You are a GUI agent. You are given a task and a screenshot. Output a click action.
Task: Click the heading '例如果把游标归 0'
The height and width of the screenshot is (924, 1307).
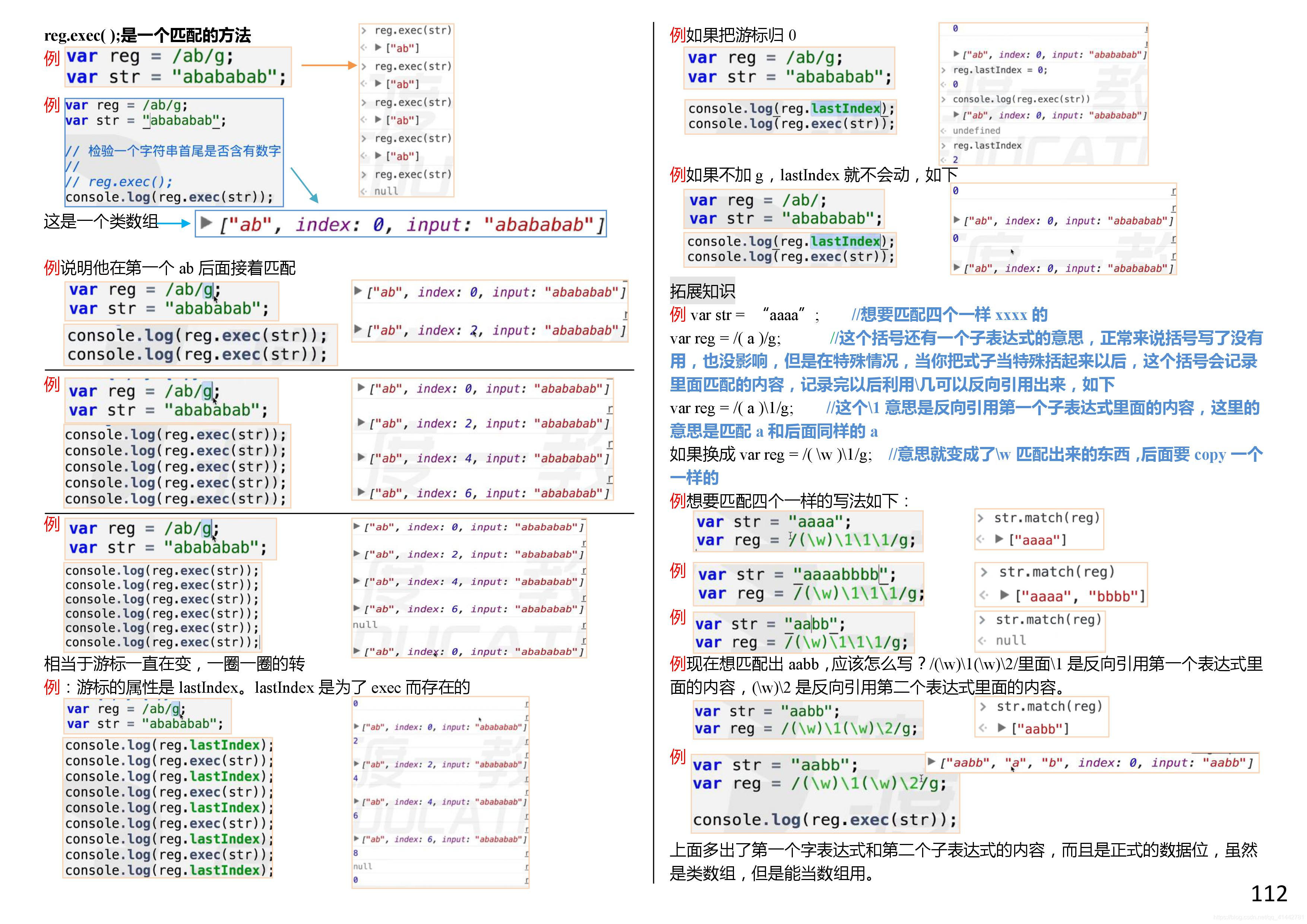733,35
